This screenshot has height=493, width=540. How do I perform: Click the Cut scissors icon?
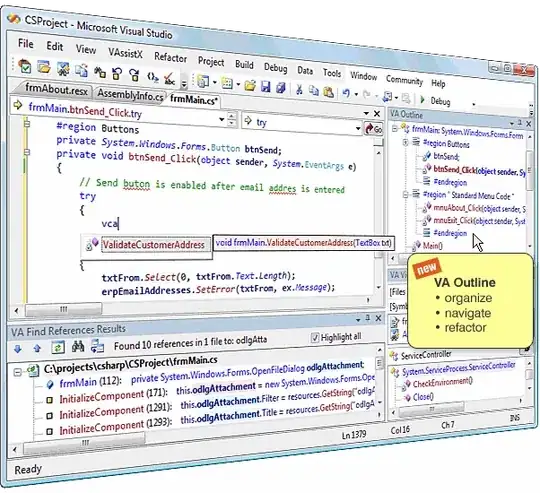(299, 90)
